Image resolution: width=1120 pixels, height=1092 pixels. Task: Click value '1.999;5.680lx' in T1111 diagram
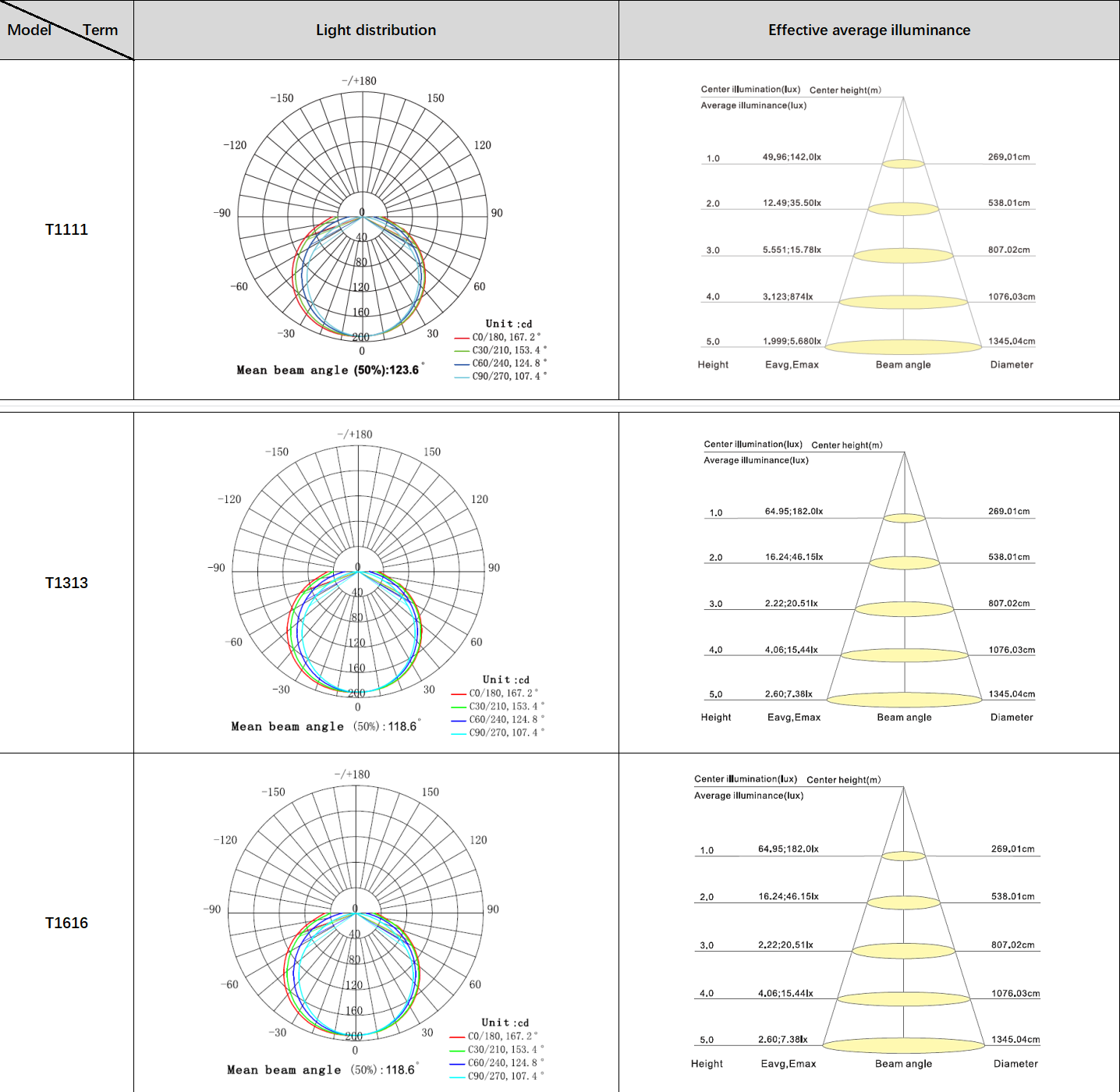pyautogui.click(x=792, y=341)
